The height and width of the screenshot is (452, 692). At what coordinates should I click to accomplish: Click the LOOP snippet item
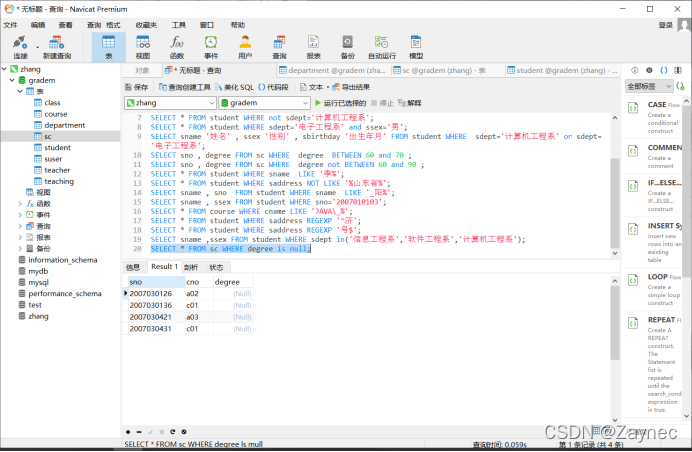[x=655, y=289]
